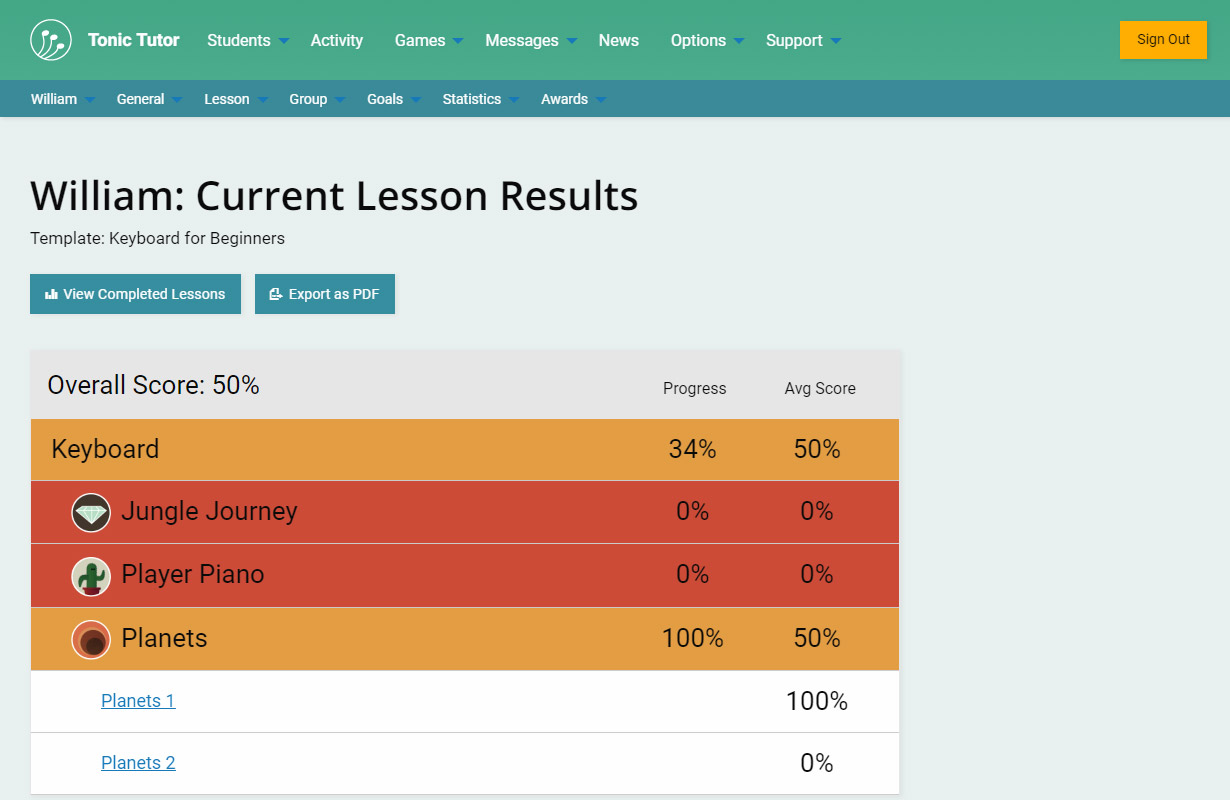The width and height of the screenshot is (1230, 800).
Task: Open the Statistics submenu
Action: click(480, 99)
